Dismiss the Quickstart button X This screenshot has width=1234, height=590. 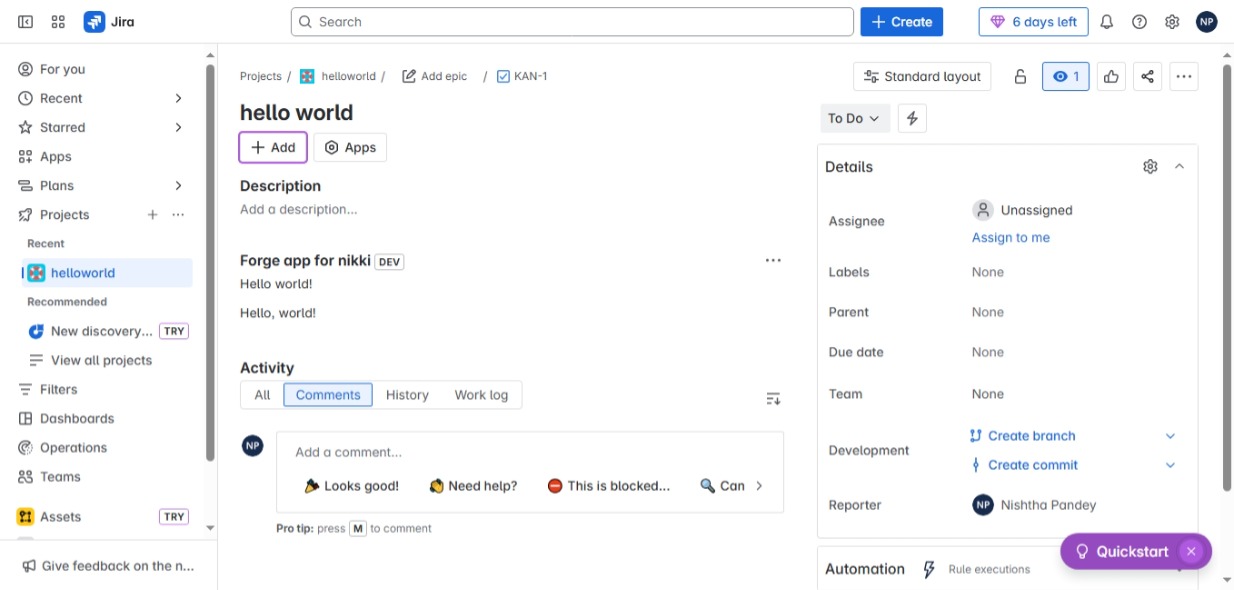tap(1191, 552)
